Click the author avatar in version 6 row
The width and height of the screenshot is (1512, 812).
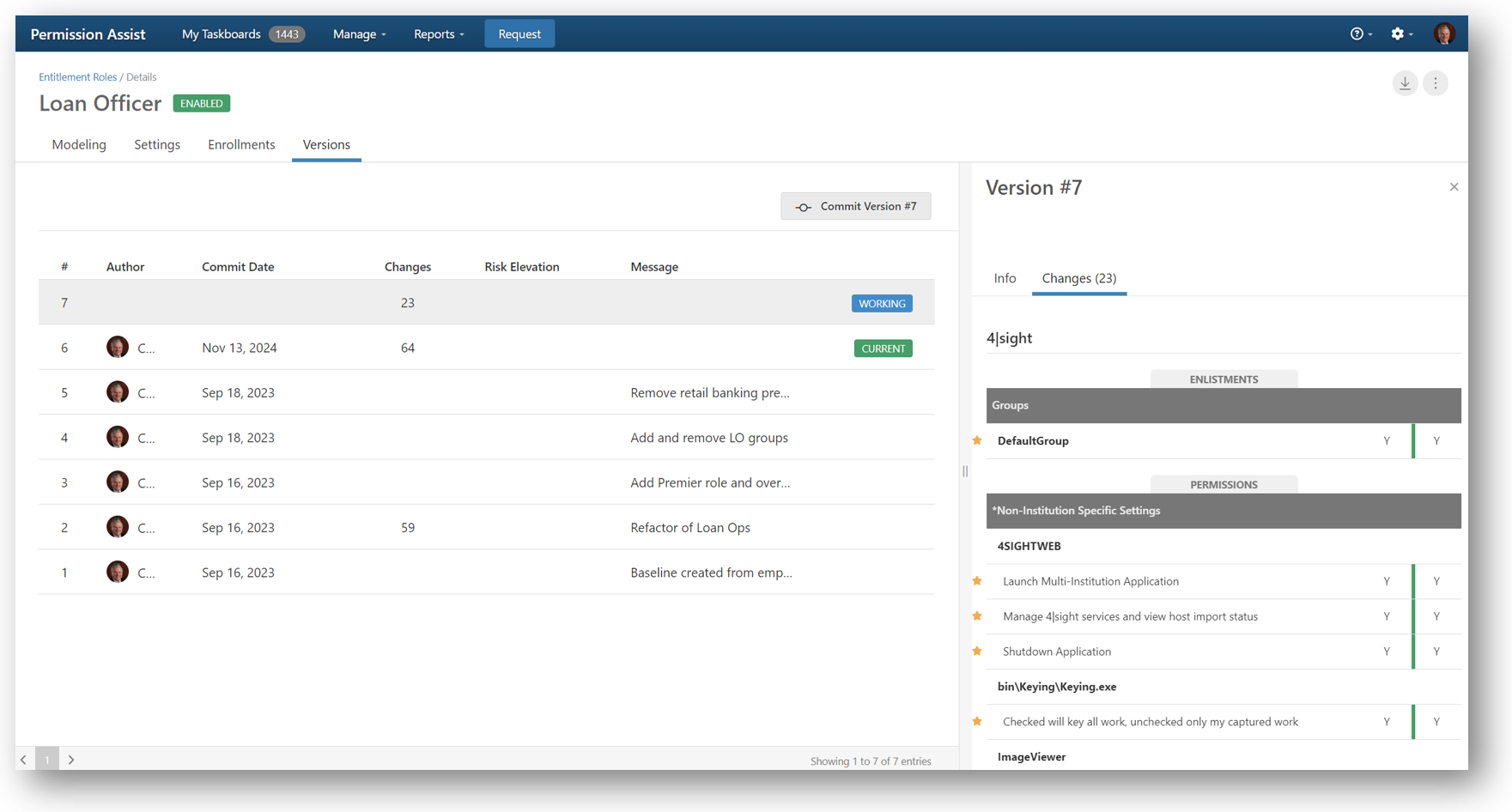tap(118, 348)
